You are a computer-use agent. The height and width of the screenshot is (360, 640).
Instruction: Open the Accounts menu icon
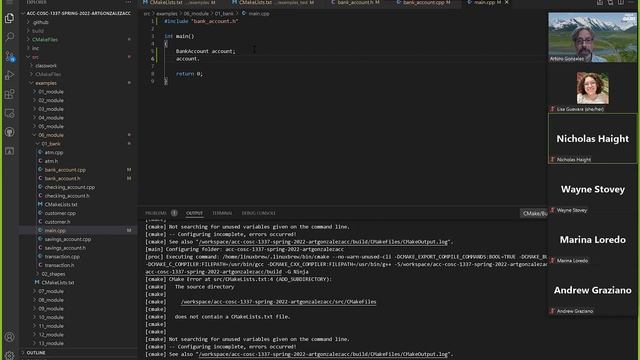(x=9, y=337)
